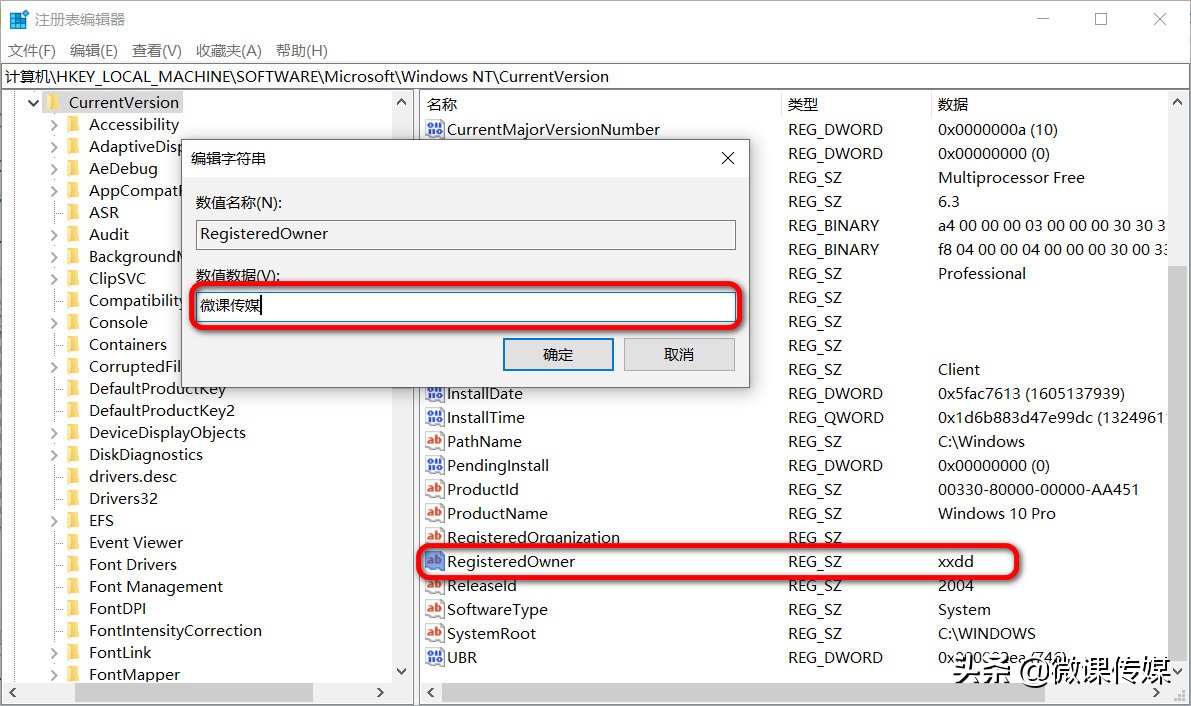Click the InstallDate value icon
The height and width of the screenshot is (706, 1191).
434,394
